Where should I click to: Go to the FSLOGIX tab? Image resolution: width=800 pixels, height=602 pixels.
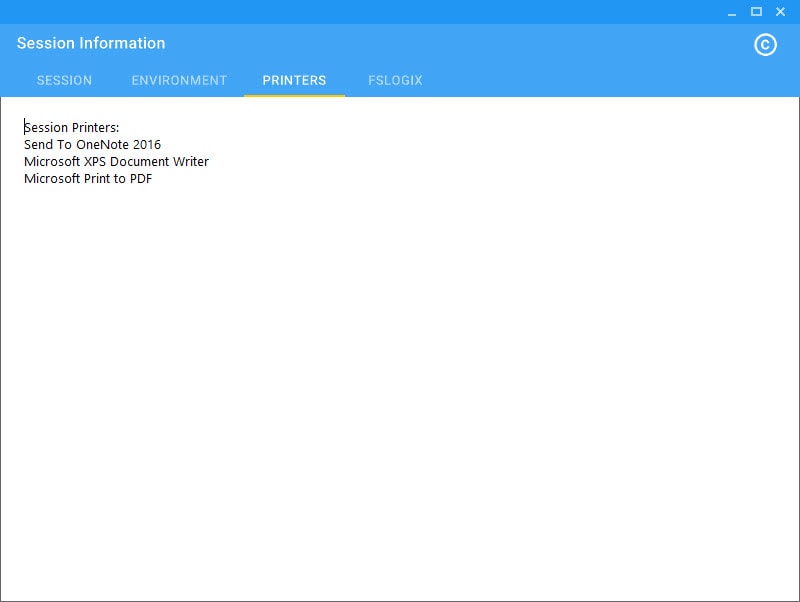[395, 81]
